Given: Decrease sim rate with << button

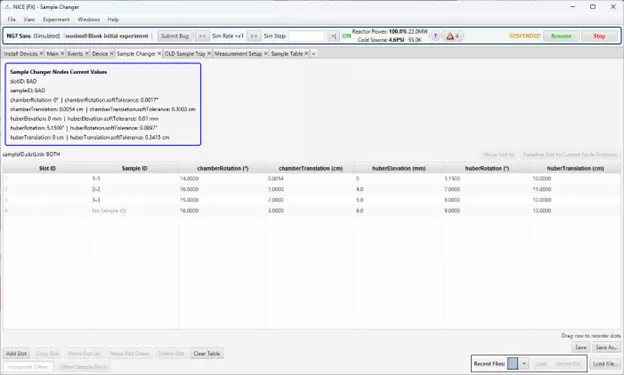Looking at the screenshot, I should (x=202, y=36).
